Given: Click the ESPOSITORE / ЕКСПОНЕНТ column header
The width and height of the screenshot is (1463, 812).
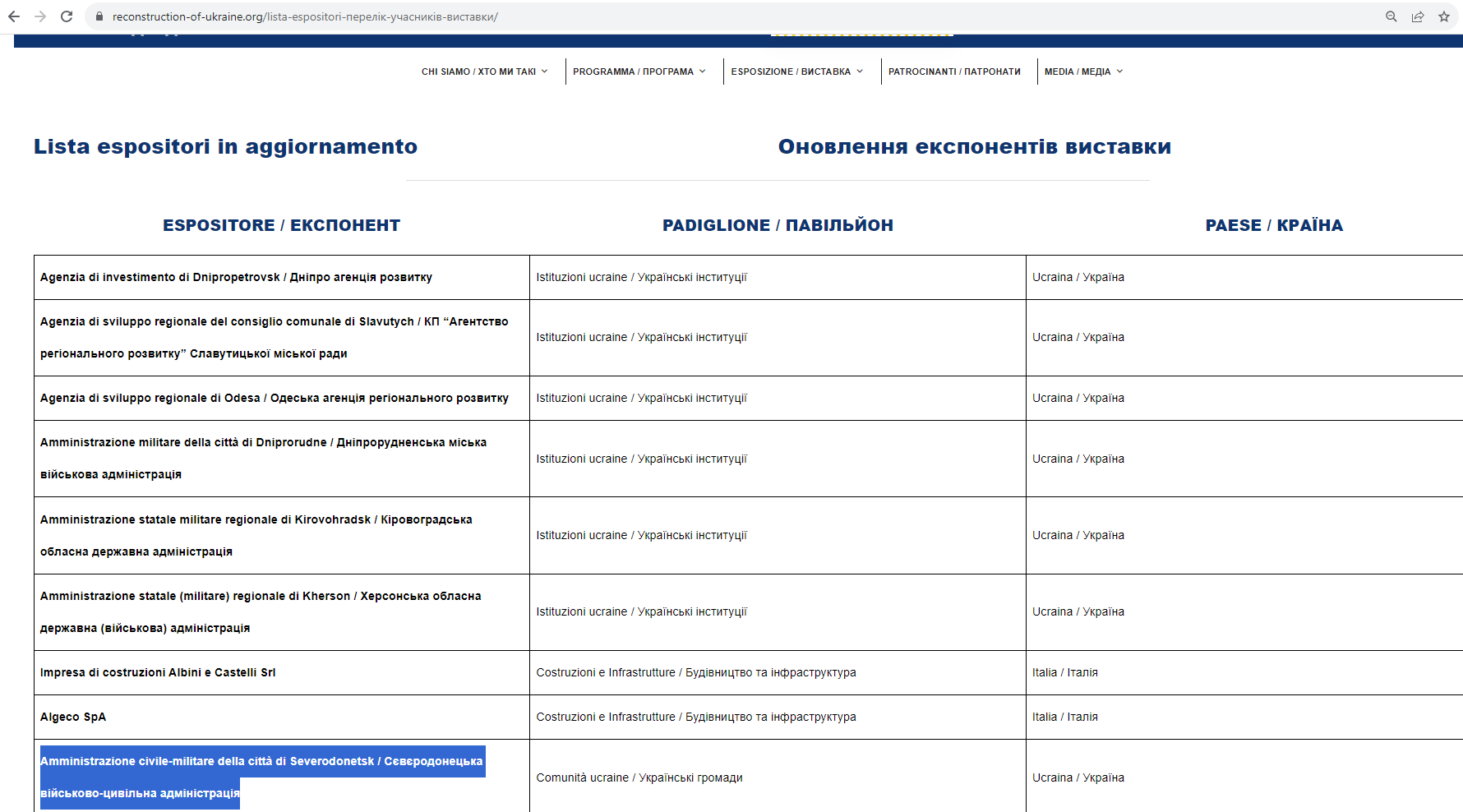Looking at the screenshot, I should click(281, 225).
